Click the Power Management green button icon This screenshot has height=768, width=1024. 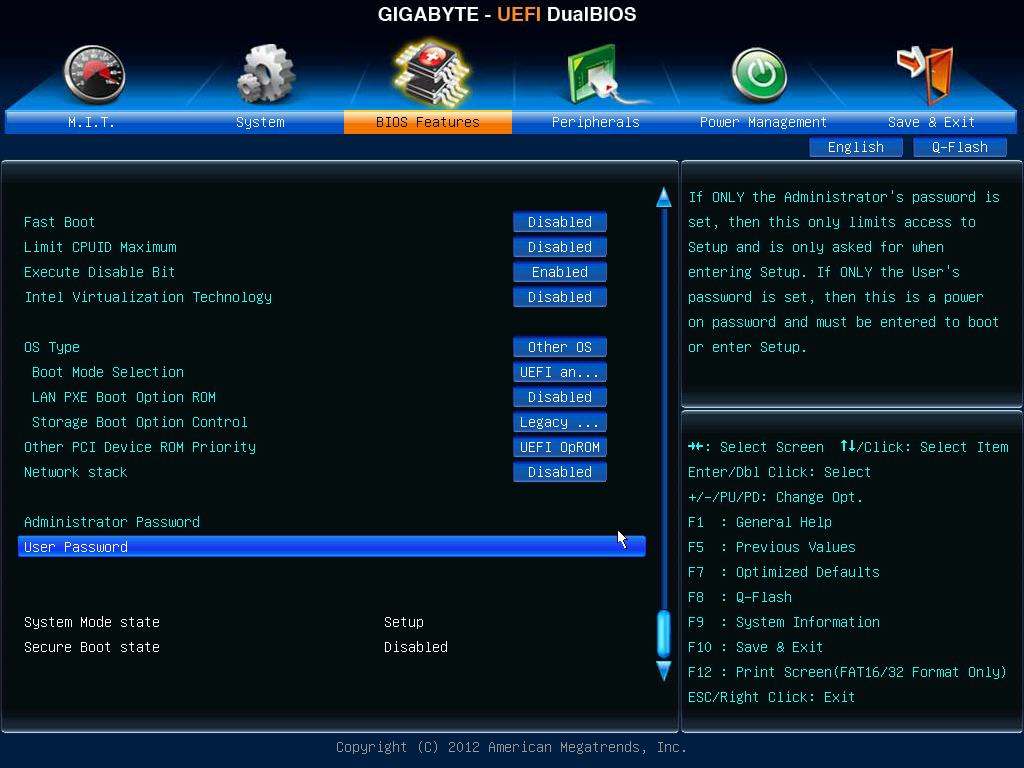[759, 75]
